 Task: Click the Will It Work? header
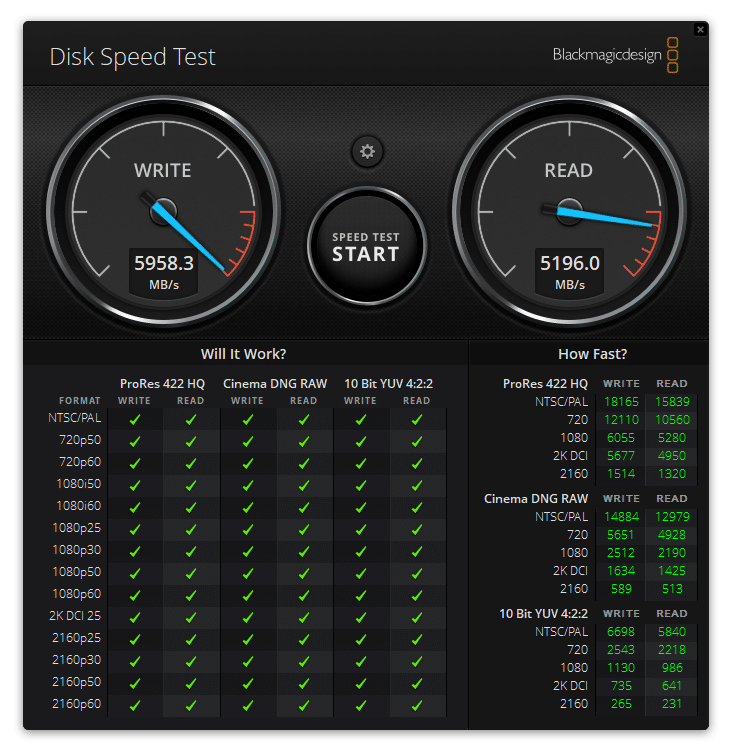[244, 354]
